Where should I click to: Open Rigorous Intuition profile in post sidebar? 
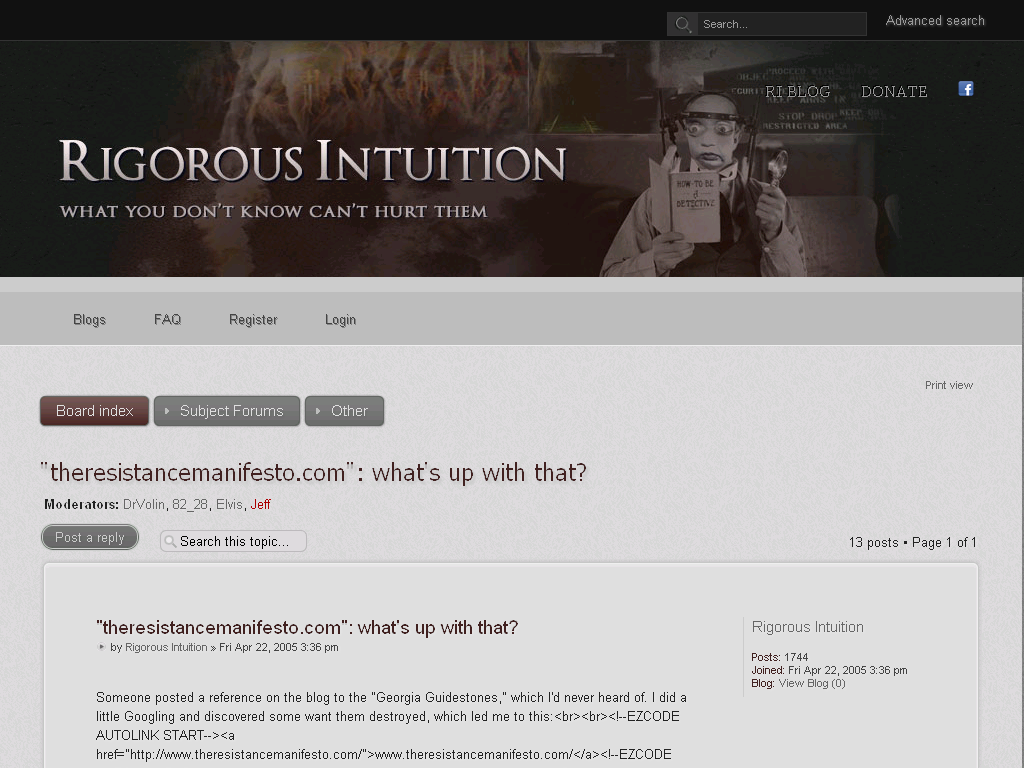pos(807,627)
